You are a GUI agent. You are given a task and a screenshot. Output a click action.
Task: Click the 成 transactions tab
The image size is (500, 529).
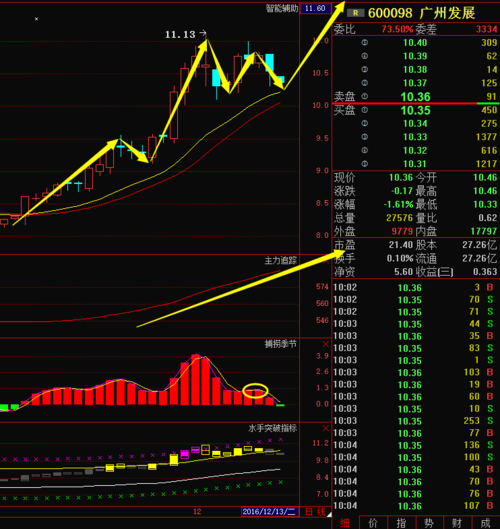coord(485,523)
